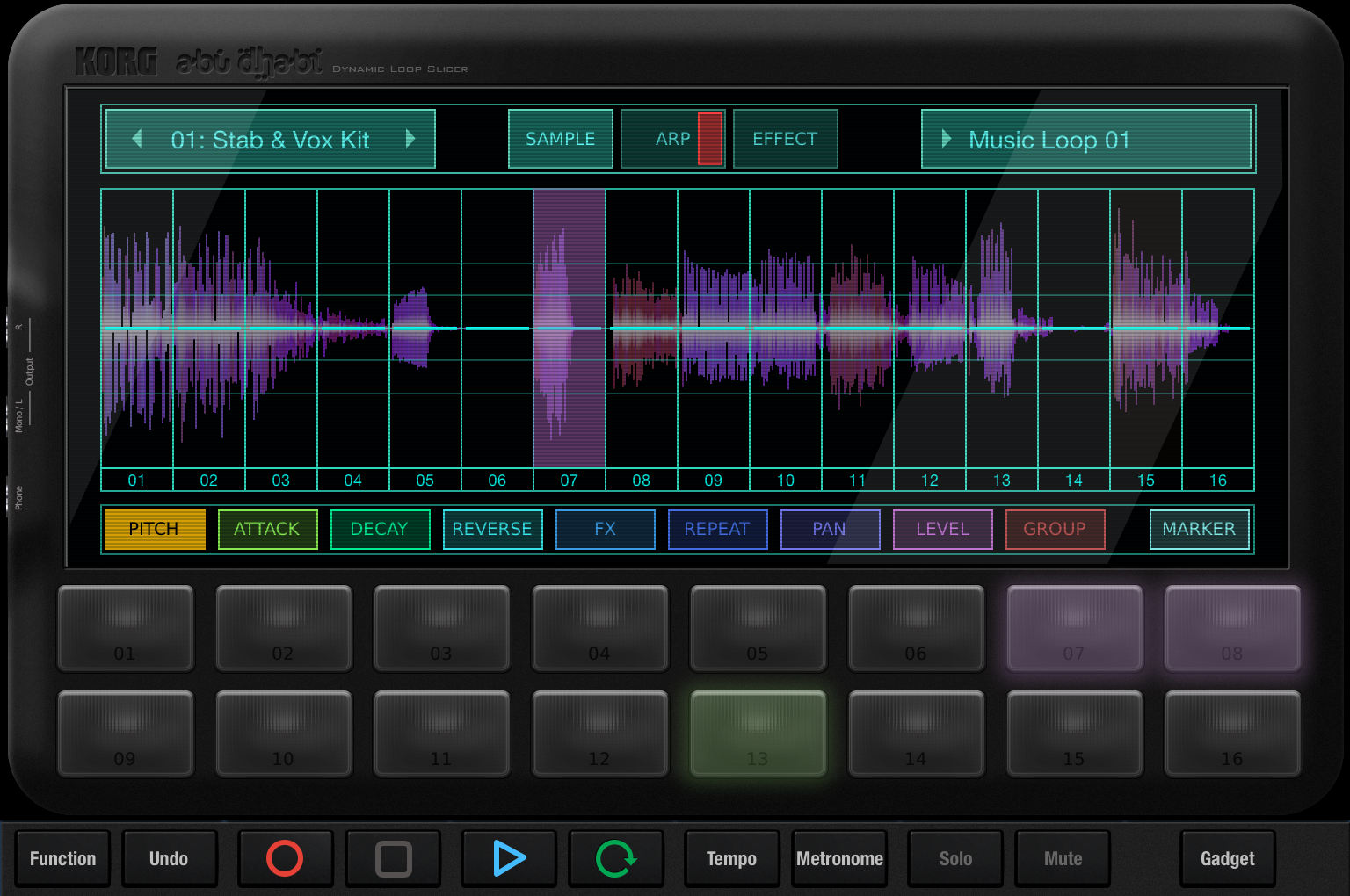Tap drum pad 04
Viewport: 1350px width, 896px height.
click(x=600, y=628)
